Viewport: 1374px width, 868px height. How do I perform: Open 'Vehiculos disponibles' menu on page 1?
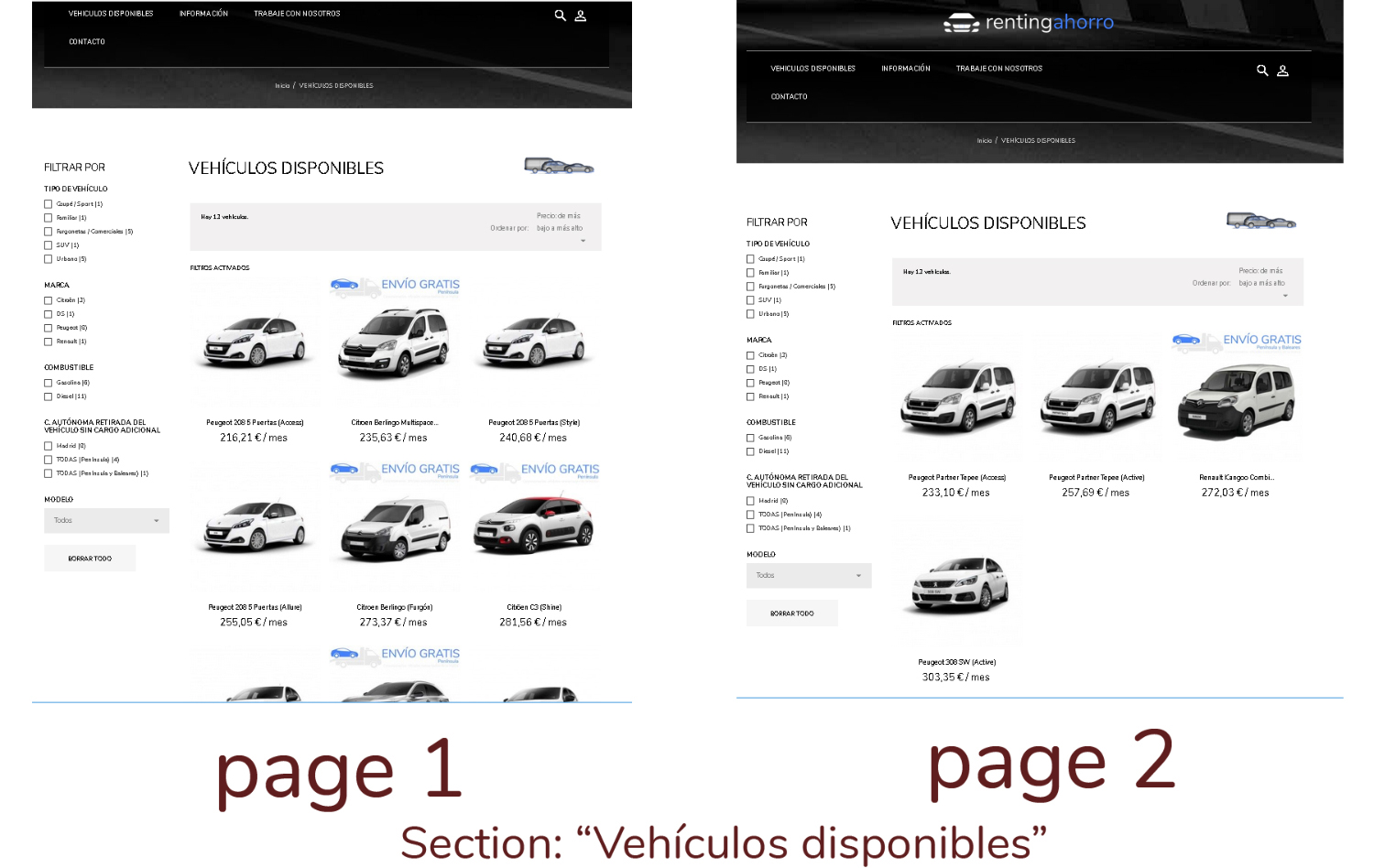click(x=111, y=14)
